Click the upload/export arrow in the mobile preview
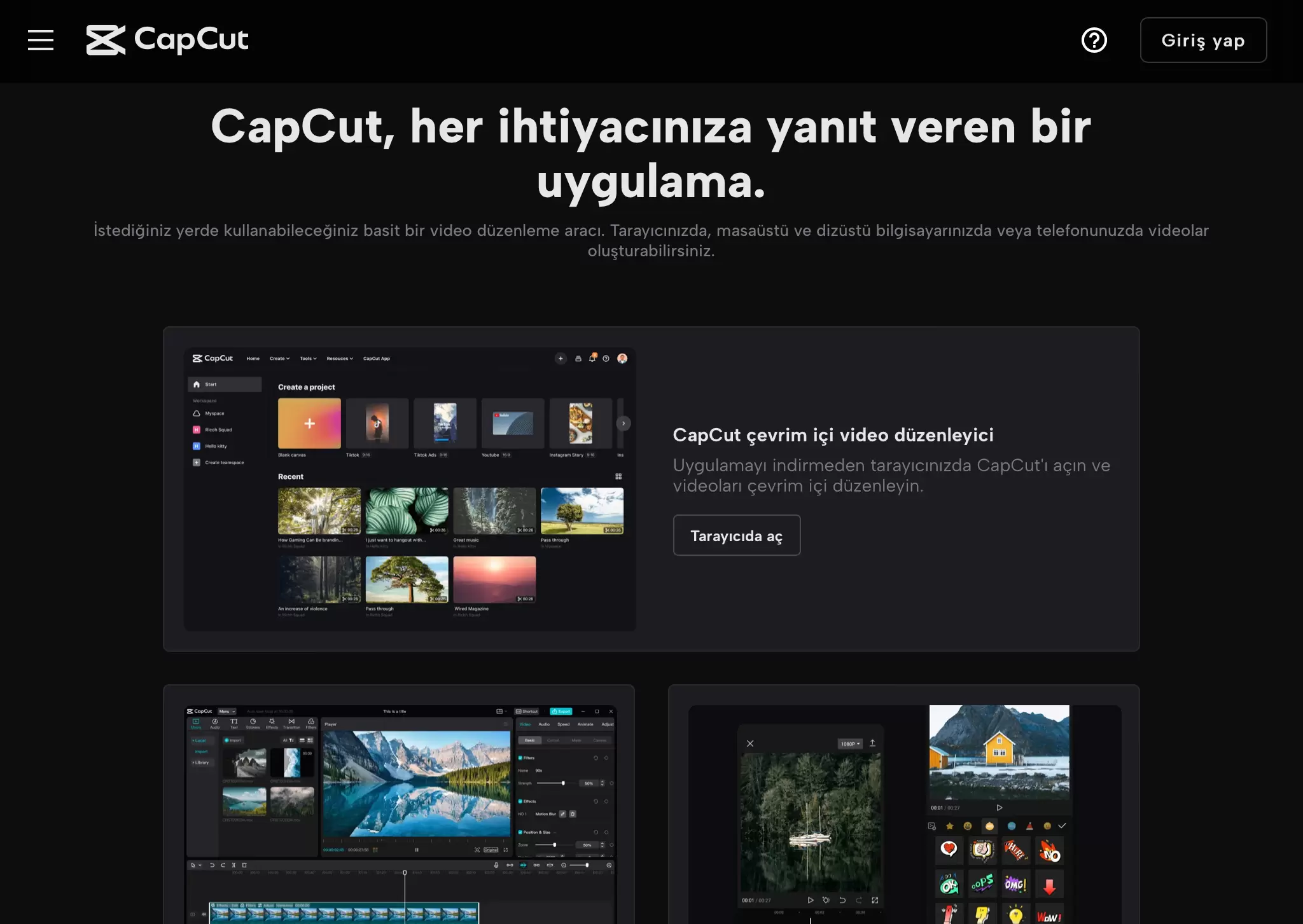This screenshot has height=924, width=1303. click(872, 743)
